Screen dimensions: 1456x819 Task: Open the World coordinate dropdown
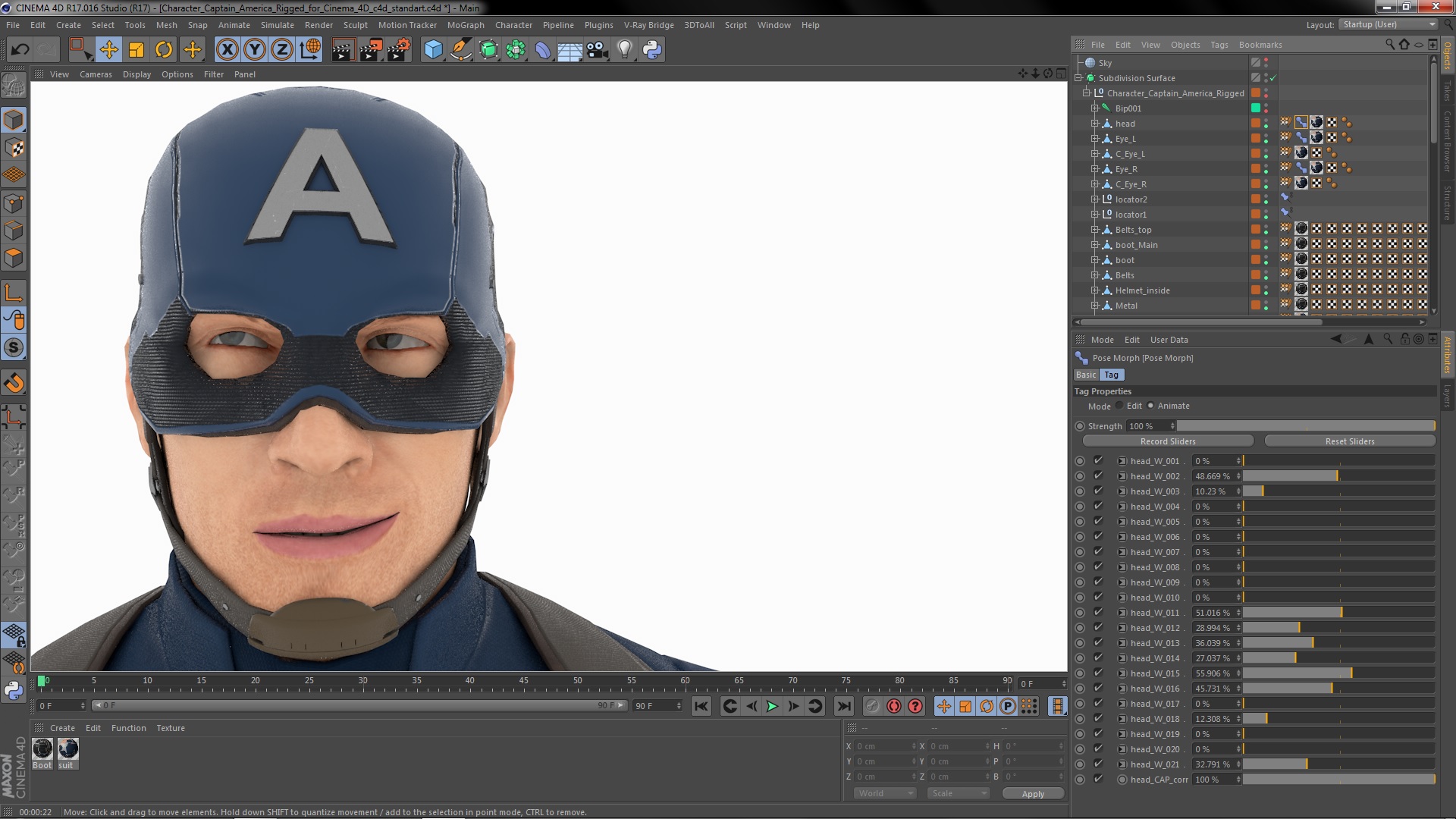885,793
